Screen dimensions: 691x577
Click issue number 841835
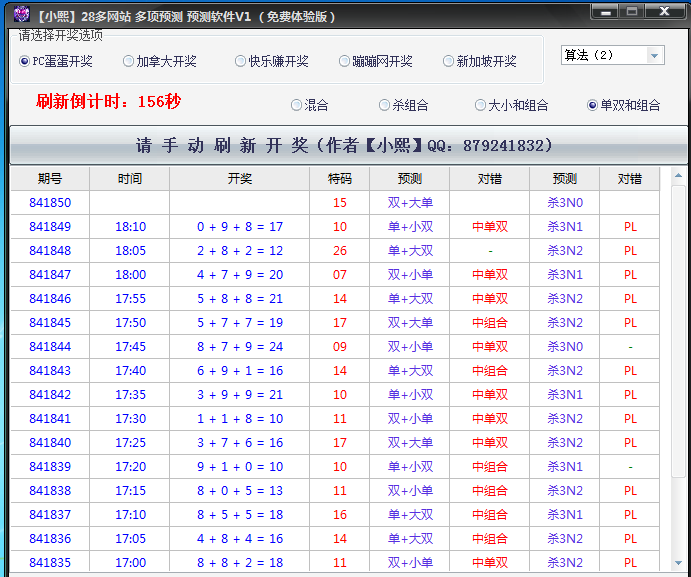(x=50, y=563)
